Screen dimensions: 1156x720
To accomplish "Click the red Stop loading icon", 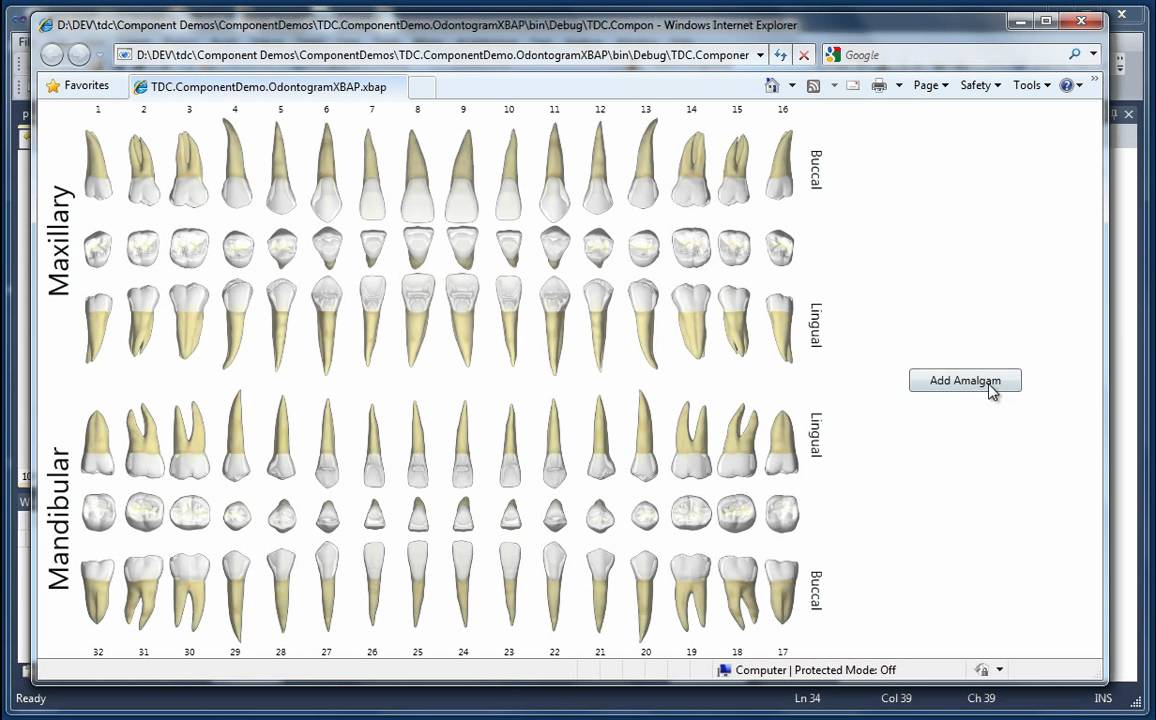I will tap(804, 55).
